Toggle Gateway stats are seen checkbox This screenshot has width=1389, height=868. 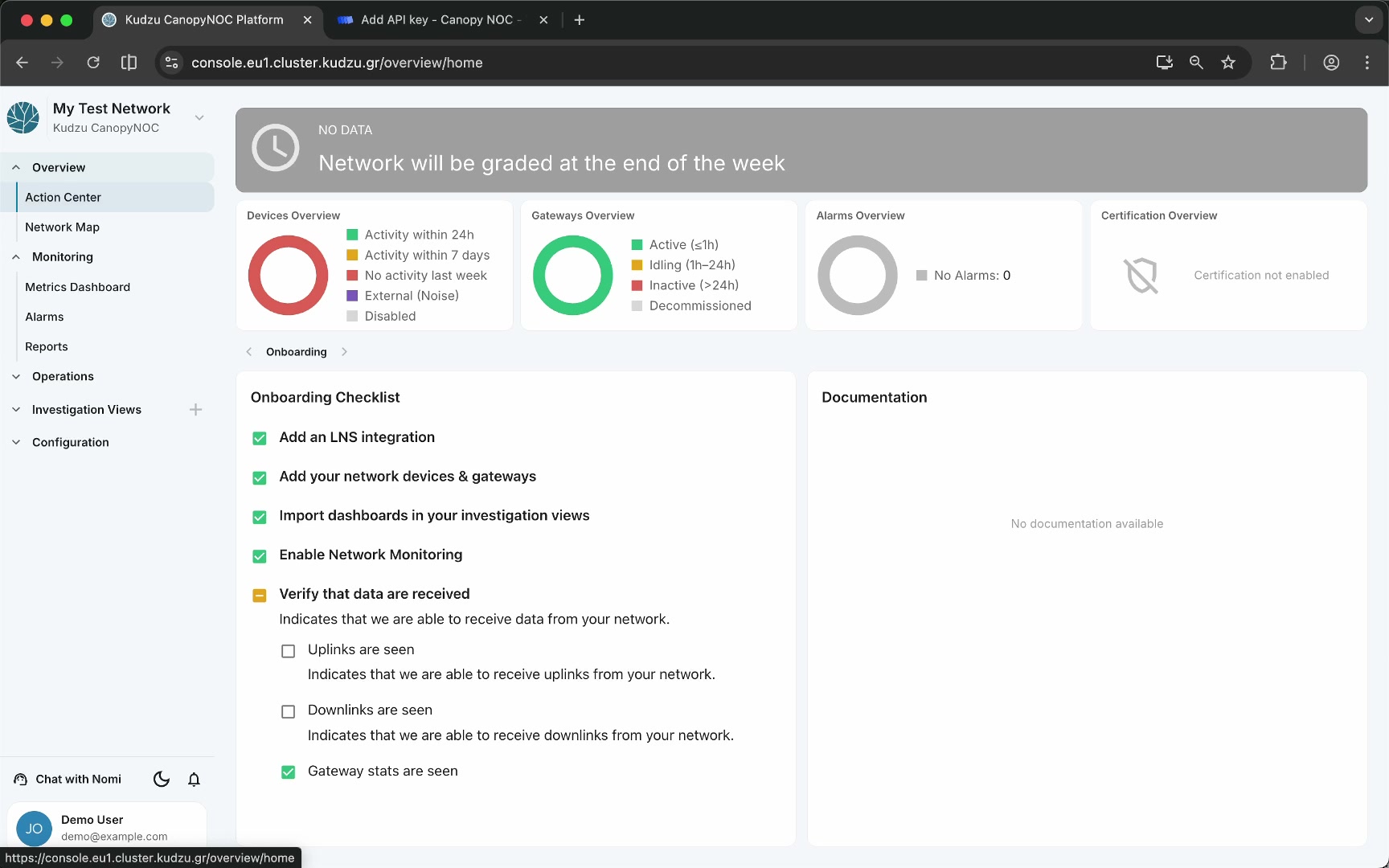[x=289, y=772]
